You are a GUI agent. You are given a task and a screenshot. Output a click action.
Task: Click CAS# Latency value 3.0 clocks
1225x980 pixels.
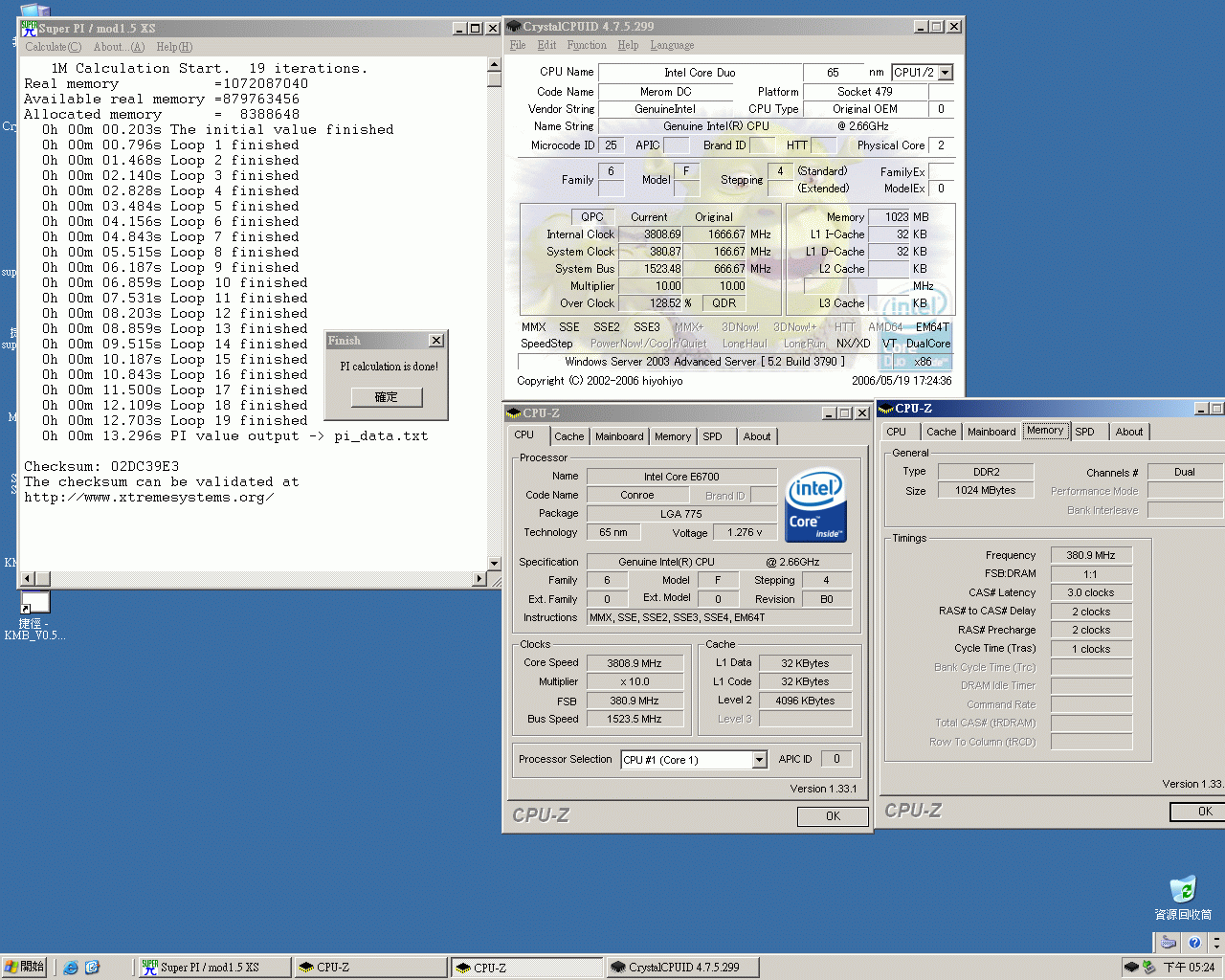pyautogui.click(x=1091, y=592)
